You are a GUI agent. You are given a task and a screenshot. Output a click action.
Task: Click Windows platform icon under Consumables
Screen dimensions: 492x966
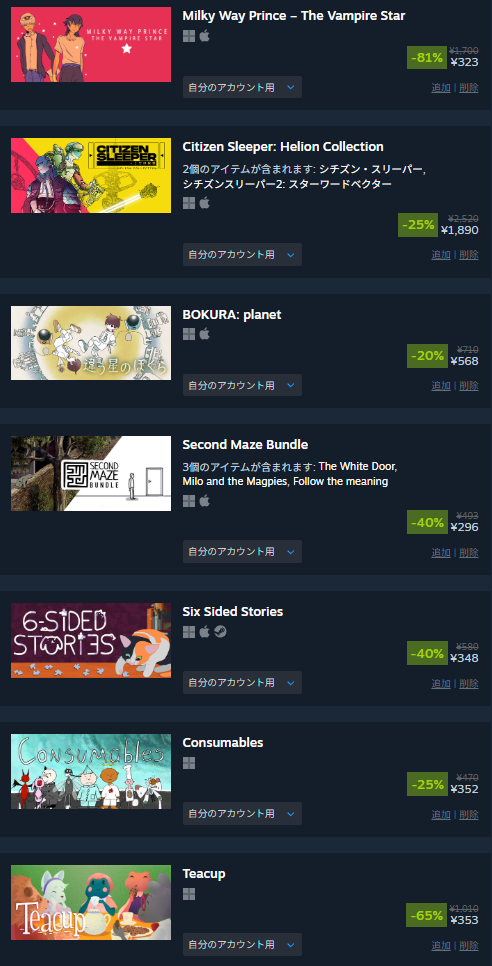[189, 763]
